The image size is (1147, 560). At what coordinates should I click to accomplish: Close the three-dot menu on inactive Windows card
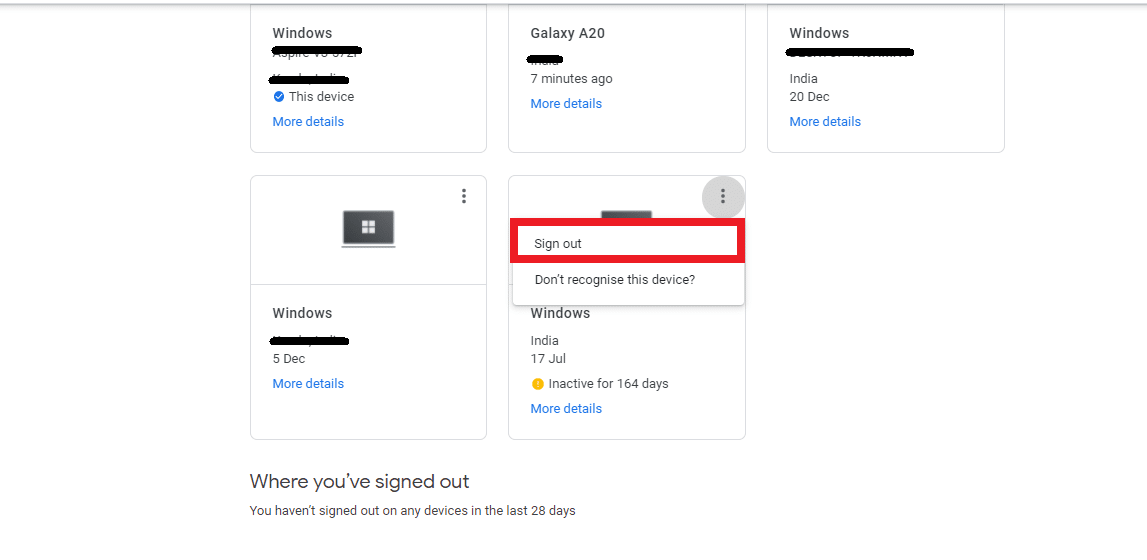[x=723, y=196]
